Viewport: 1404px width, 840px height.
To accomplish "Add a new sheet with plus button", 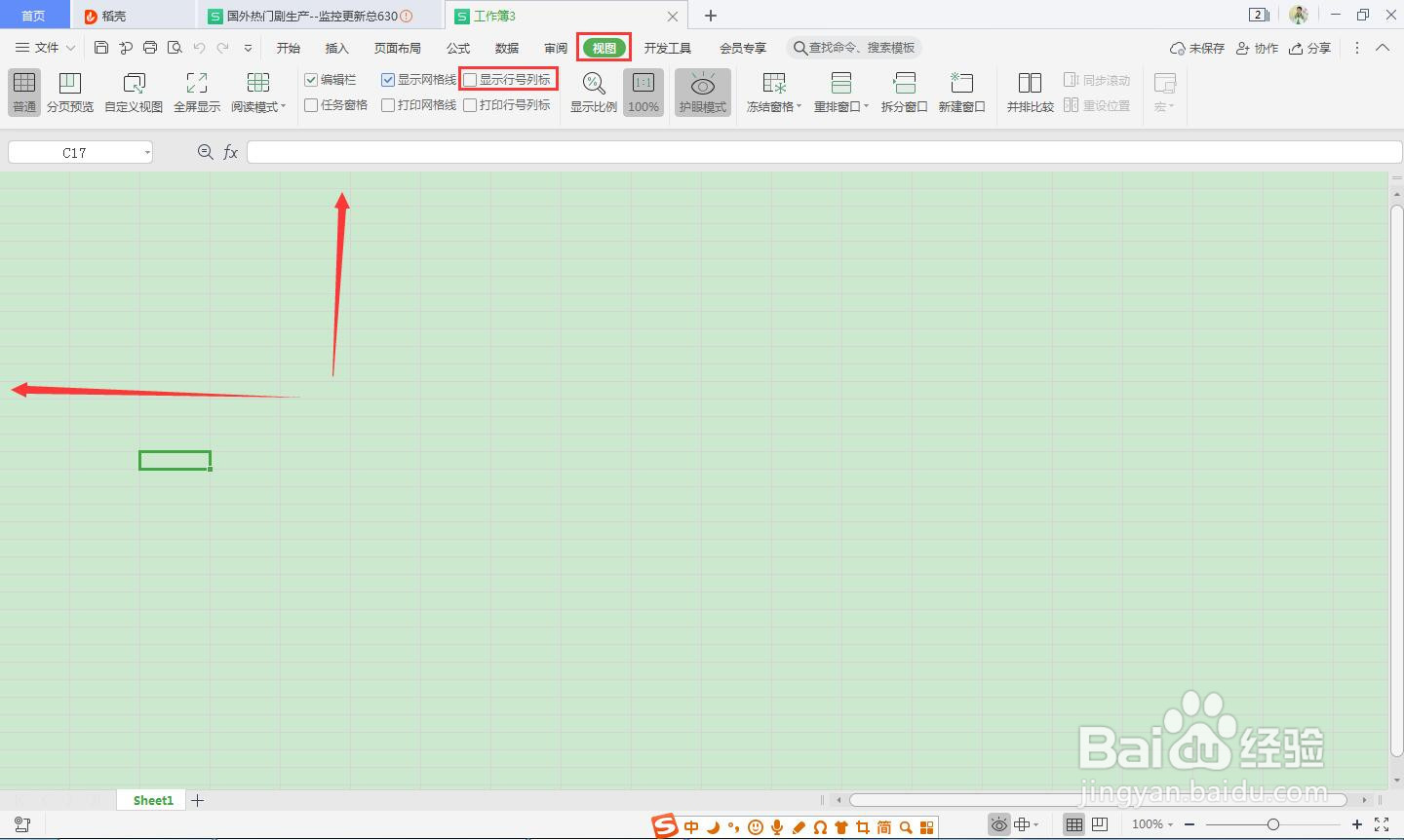I will coord(198,800).
